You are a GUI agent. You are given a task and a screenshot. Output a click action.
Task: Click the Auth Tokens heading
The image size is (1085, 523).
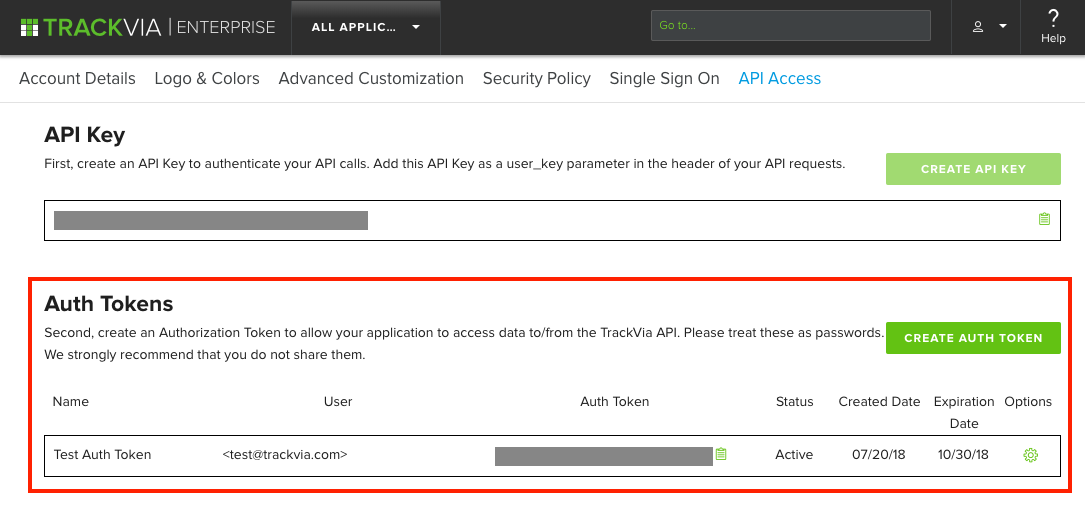(109, 304)
